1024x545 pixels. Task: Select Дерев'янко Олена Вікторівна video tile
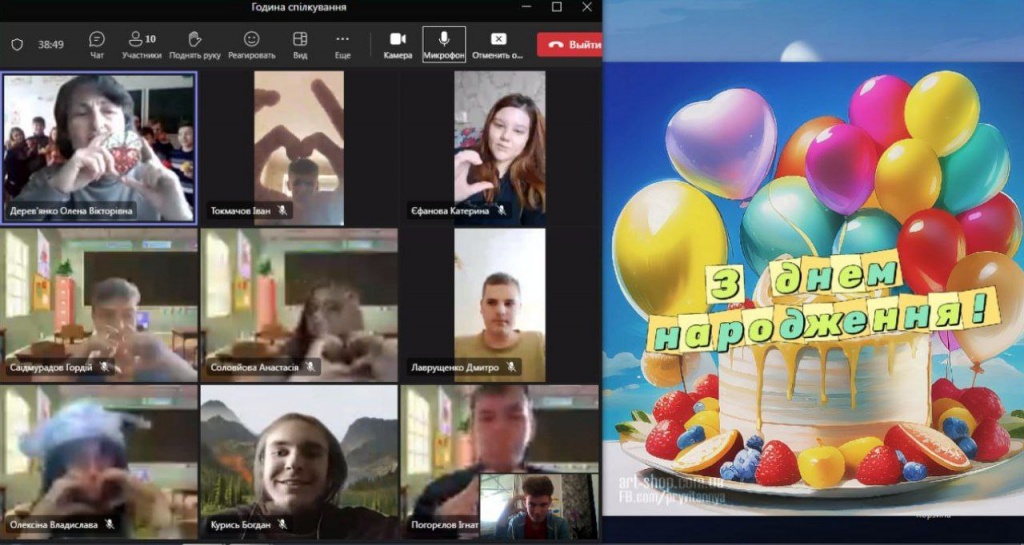click(x=99, y=146)
